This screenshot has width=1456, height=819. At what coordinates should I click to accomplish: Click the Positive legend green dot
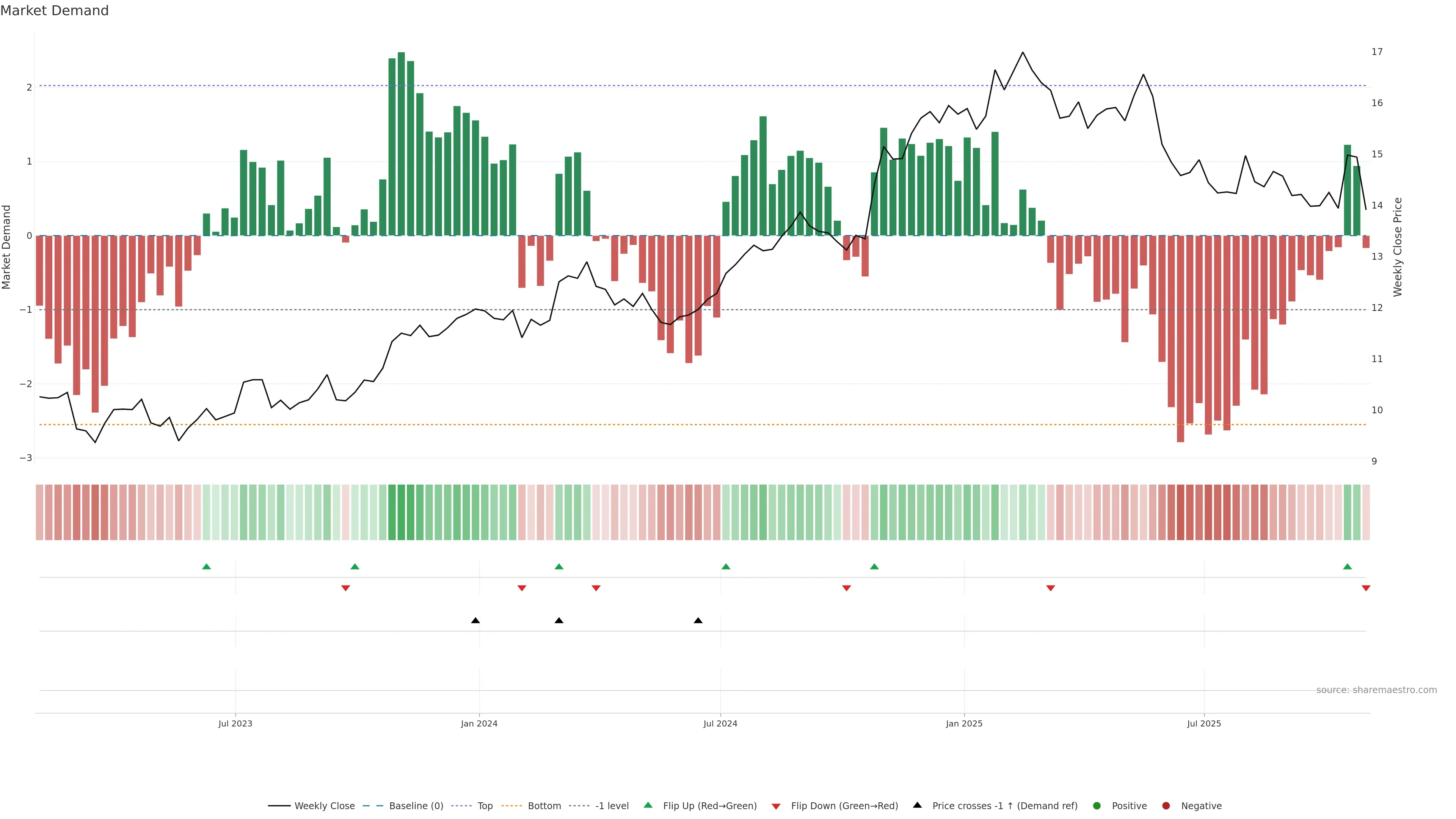[1097, 806]
